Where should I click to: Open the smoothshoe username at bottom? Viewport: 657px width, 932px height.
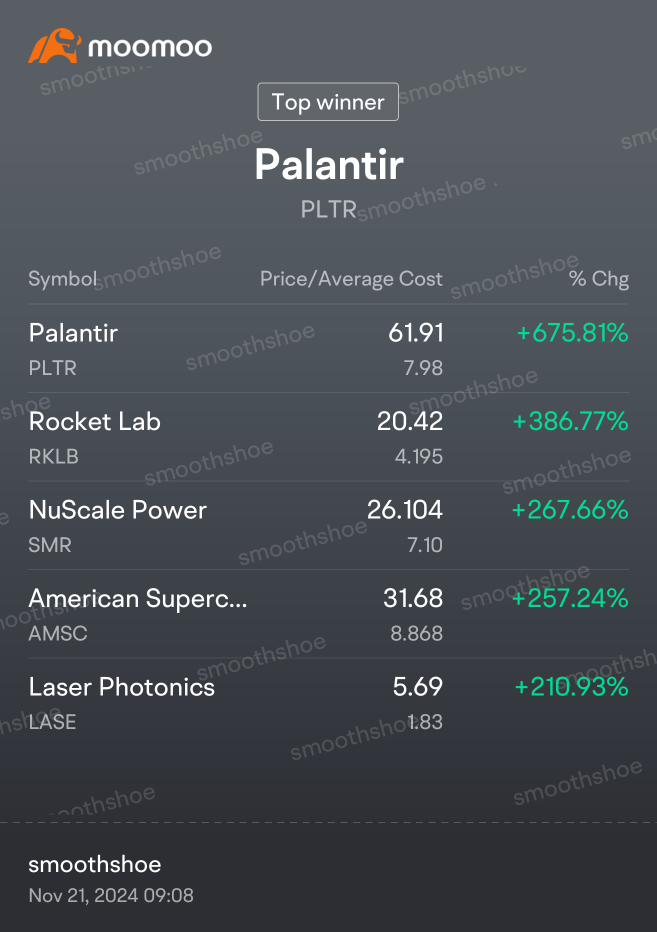tap(95, 865)
